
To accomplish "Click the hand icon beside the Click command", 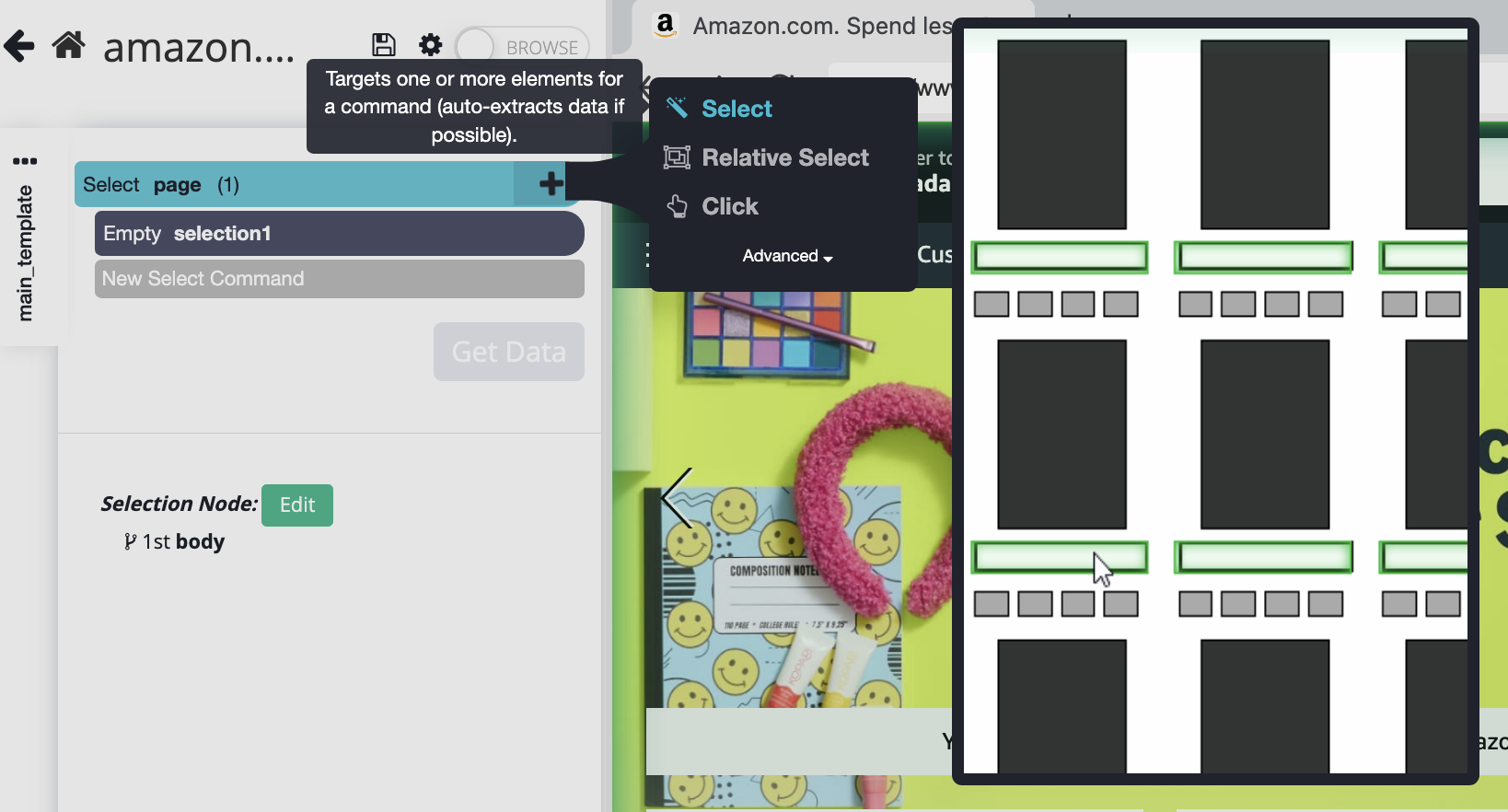I will point(677,206).
